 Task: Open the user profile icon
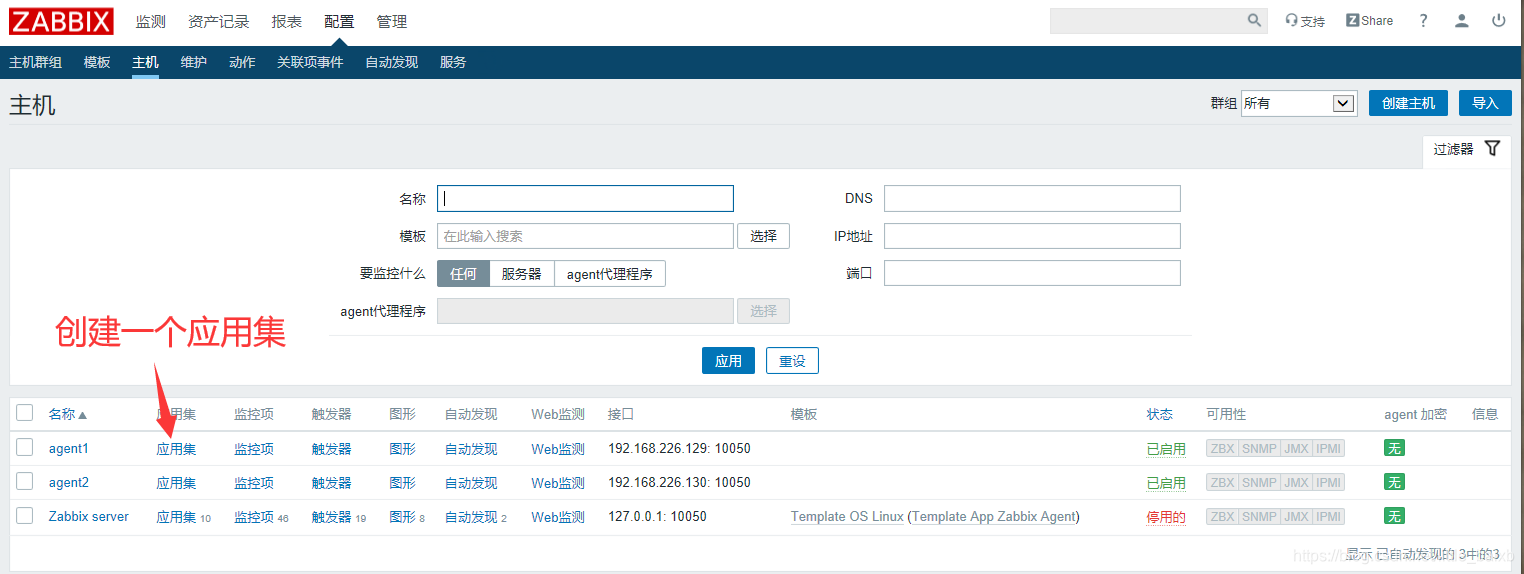pyautogui.click(x=1462, y=21)
